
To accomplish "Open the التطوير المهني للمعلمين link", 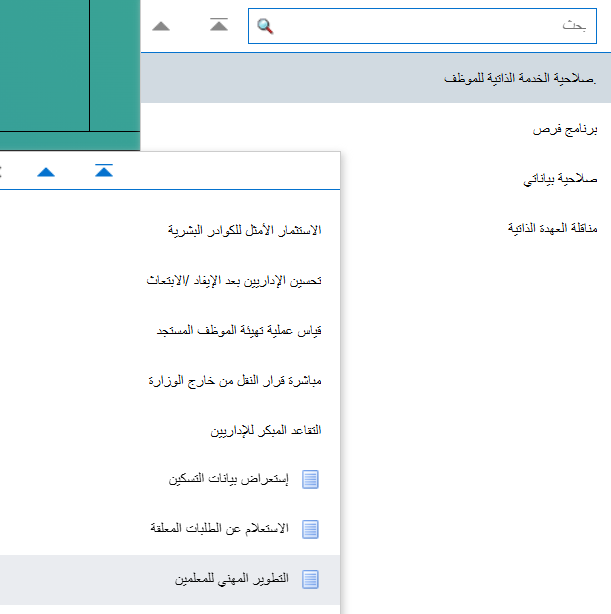I will coord(232,579).
